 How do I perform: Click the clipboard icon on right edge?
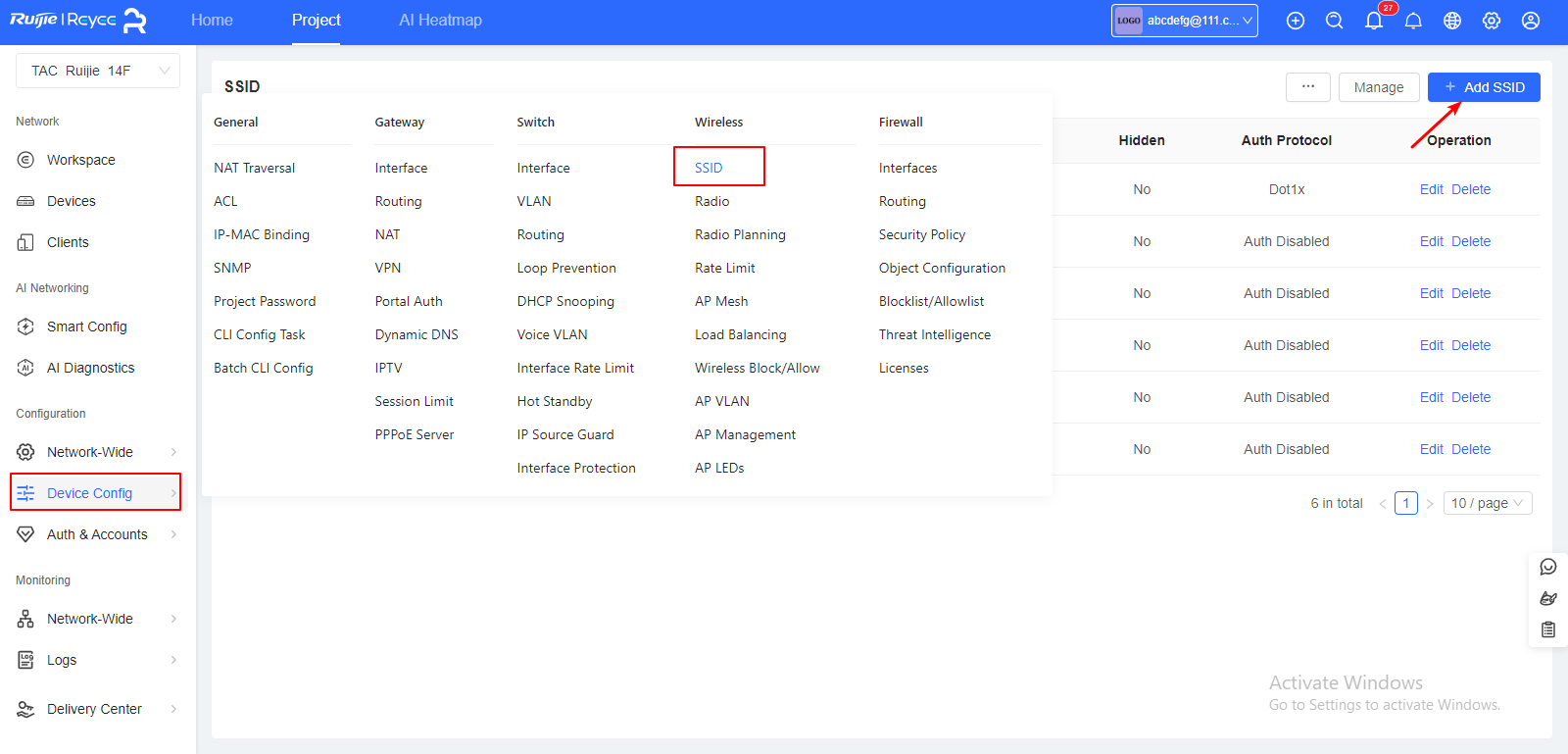pyautogui.click(x=1548, y=629)
